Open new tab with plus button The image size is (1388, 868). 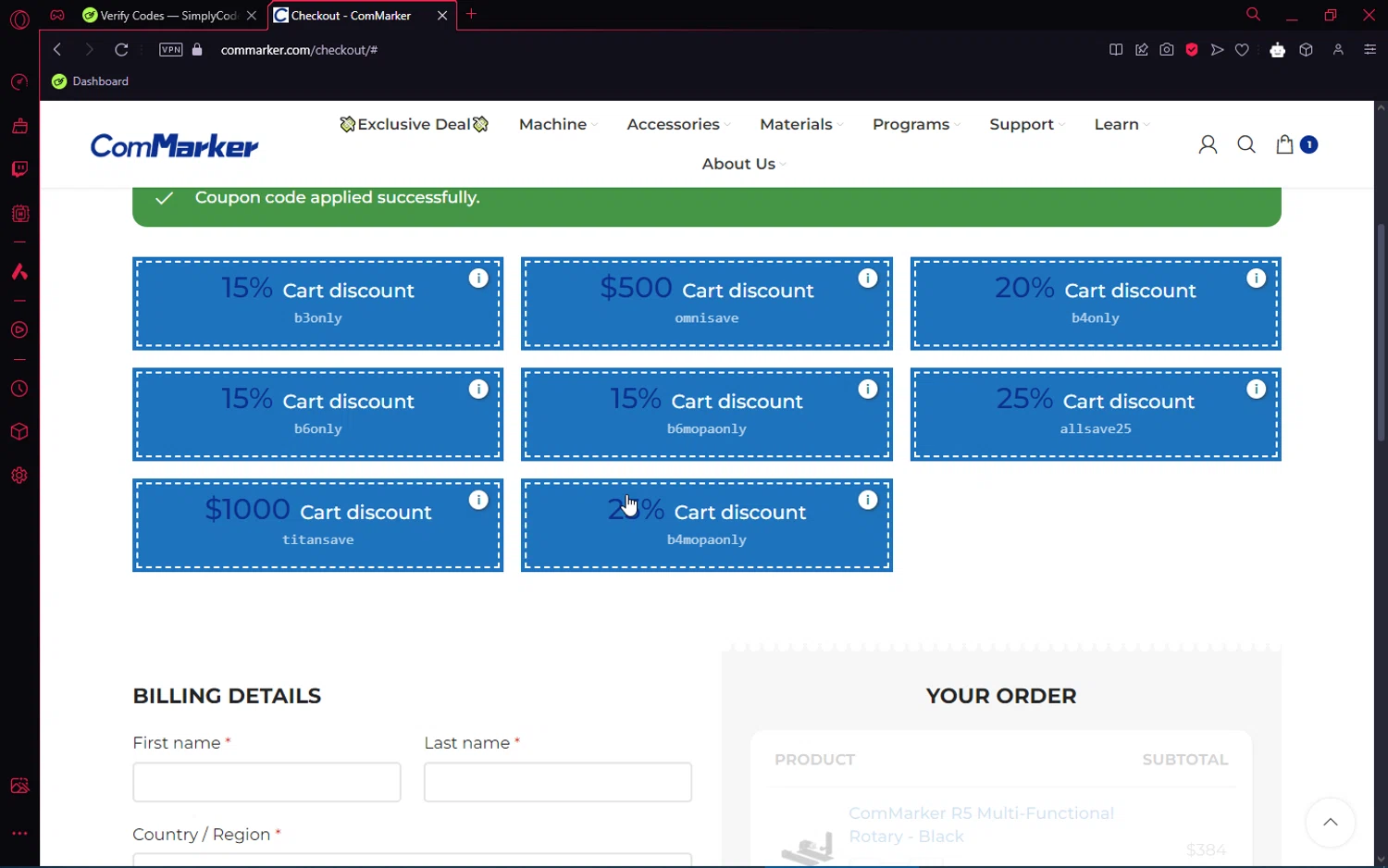coord(471,14)
